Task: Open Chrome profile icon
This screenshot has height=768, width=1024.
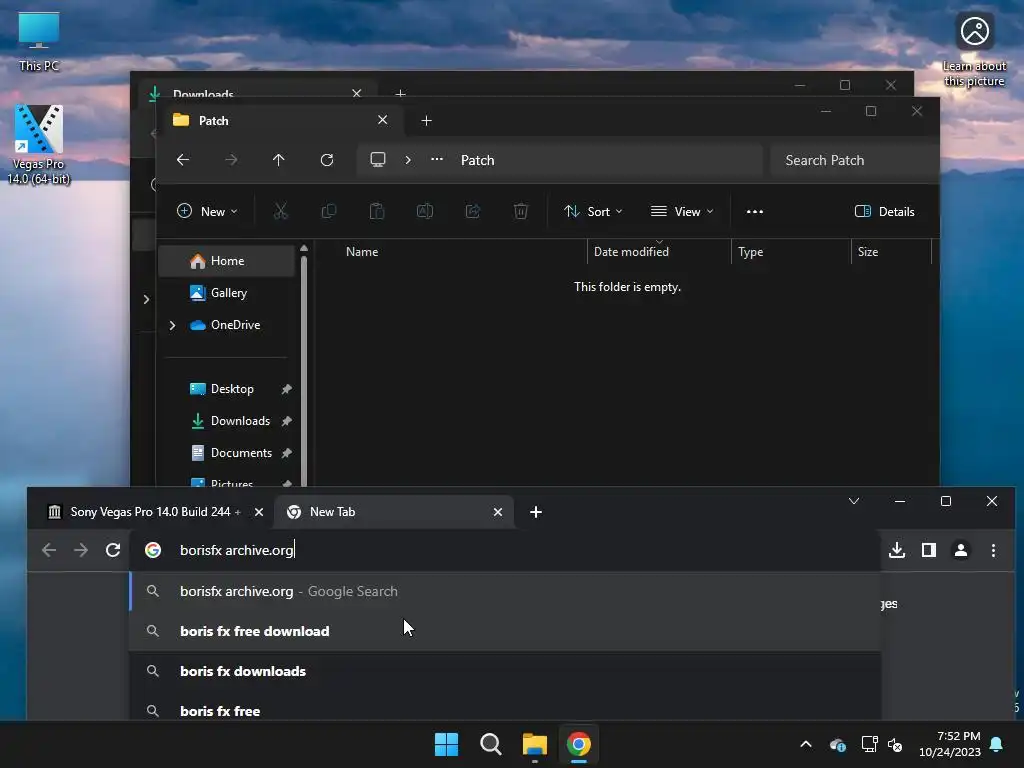Action: coord(961,551)
